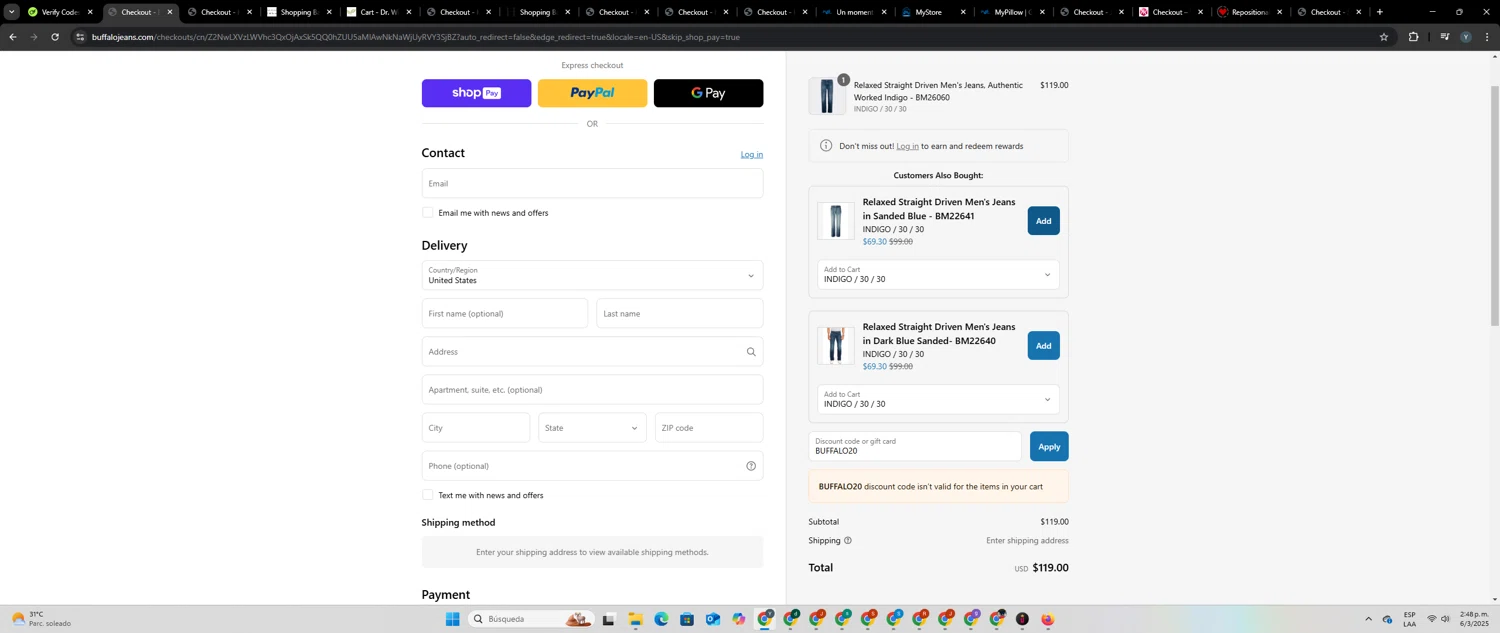The height and width of the screenshot is (633, 1500).
Task: Switch to the Verify Code browser tab
Action: (x=60, y=12)
